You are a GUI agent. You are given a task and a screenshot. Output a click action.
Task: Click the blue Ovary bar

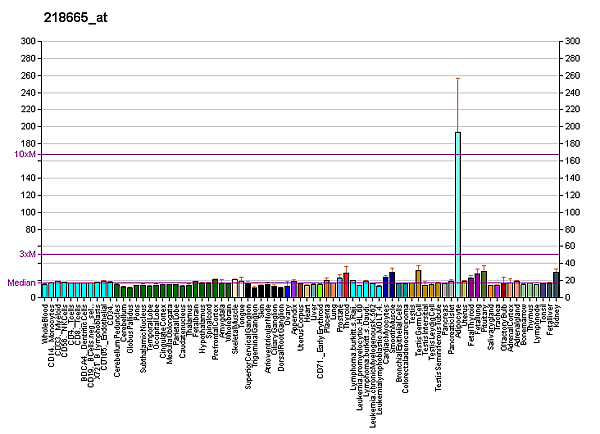pyautogui.click(x=287, y=292)
